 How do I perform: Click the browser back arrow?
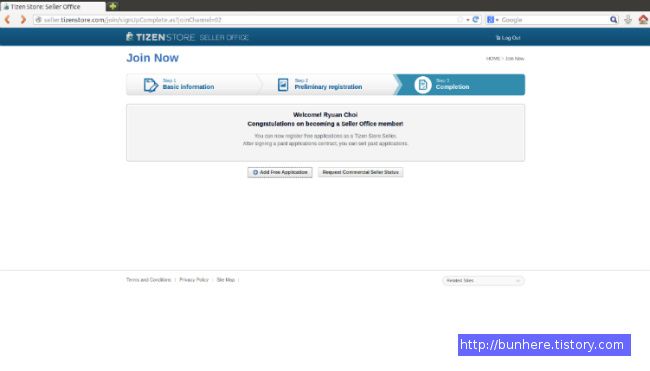(7, 19)
